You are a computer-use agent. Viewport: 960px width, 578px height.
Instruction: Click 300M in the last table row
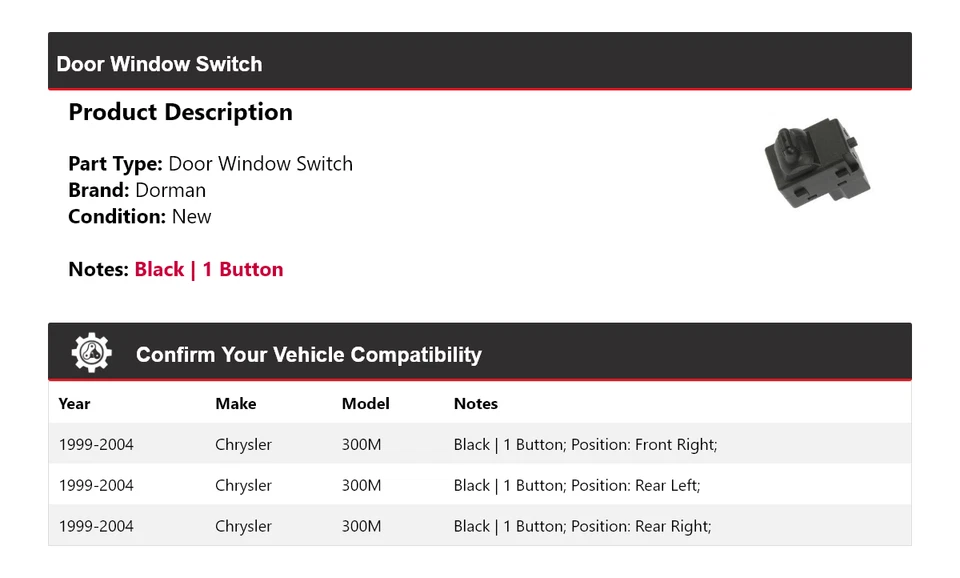coord(361,527)
